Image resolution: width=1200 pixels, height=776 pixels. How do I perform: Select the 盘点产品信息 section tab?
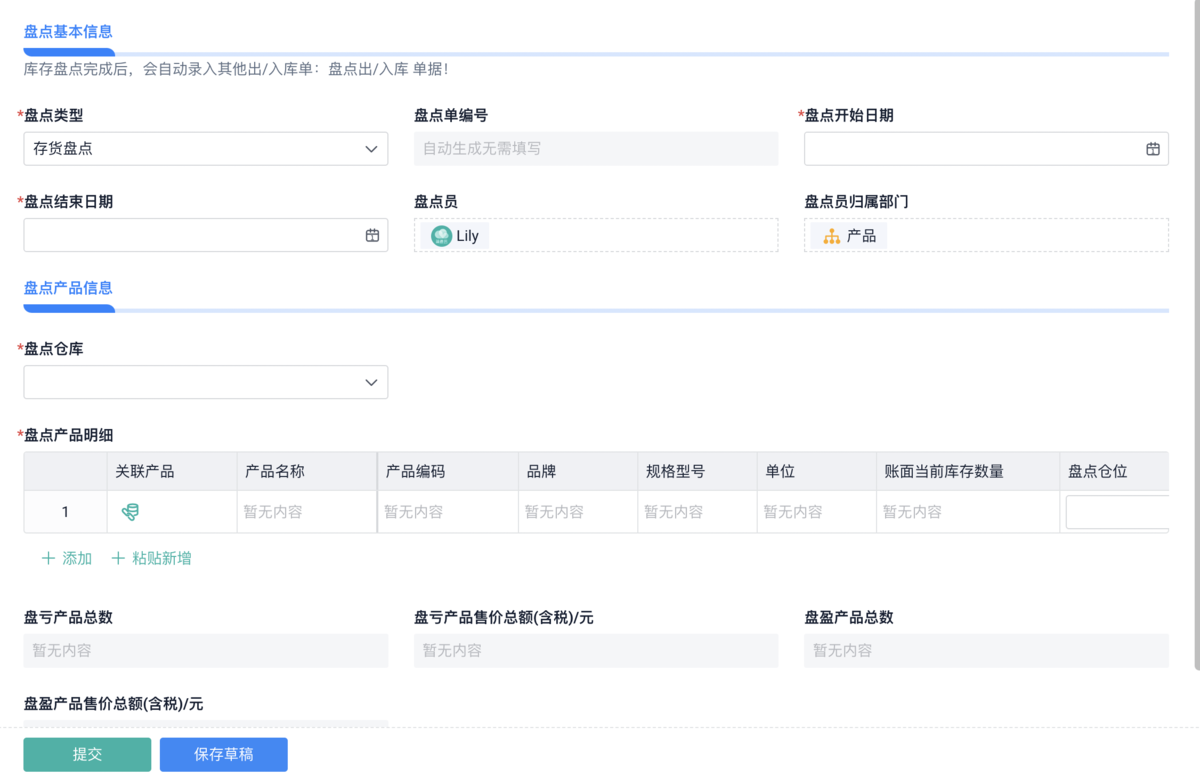coord(68,288)
